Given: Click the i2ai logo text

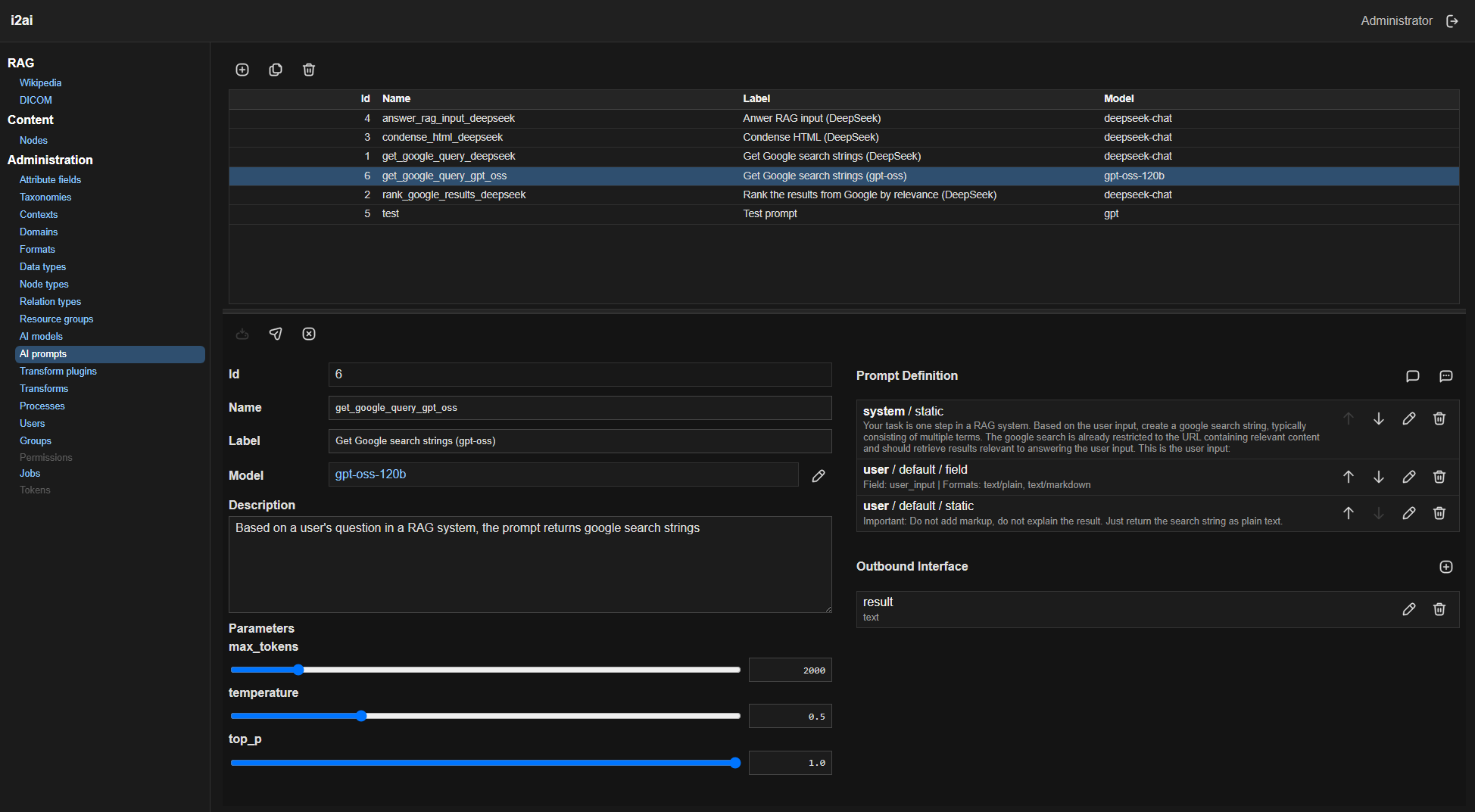Looking at the screenshot, I should (x=22, y=20).
